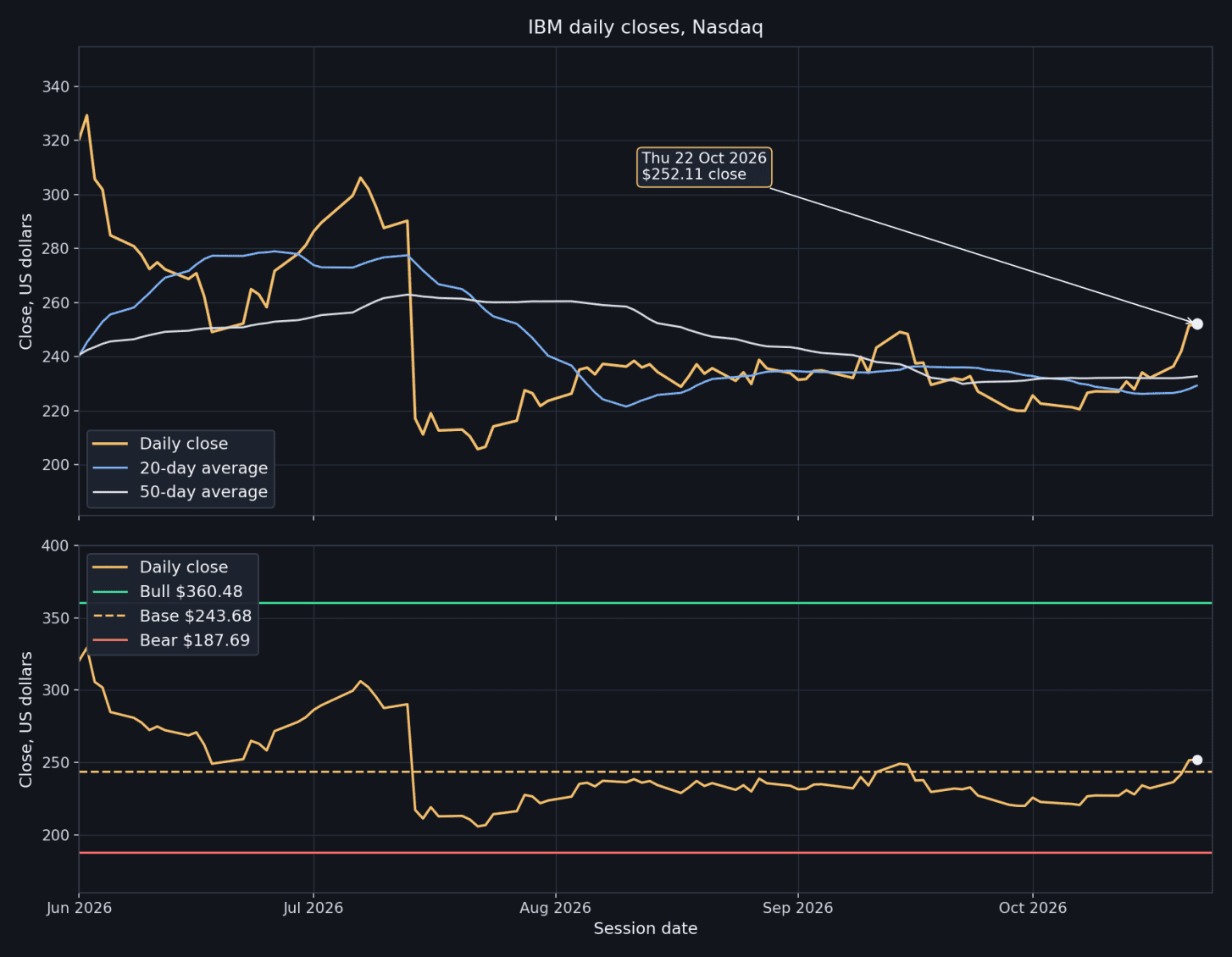1232x957 pixels.
Task: Click the blue 20-day average legend swatch
Action: click(110, 468)
